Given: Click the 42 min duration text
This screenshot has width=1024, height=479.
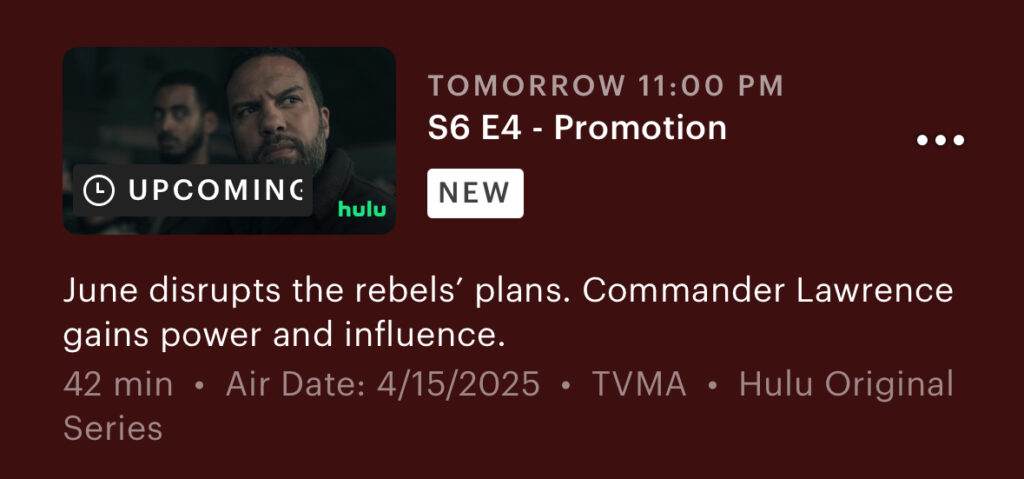Looking at the screenshot, I should click(118, 384).
